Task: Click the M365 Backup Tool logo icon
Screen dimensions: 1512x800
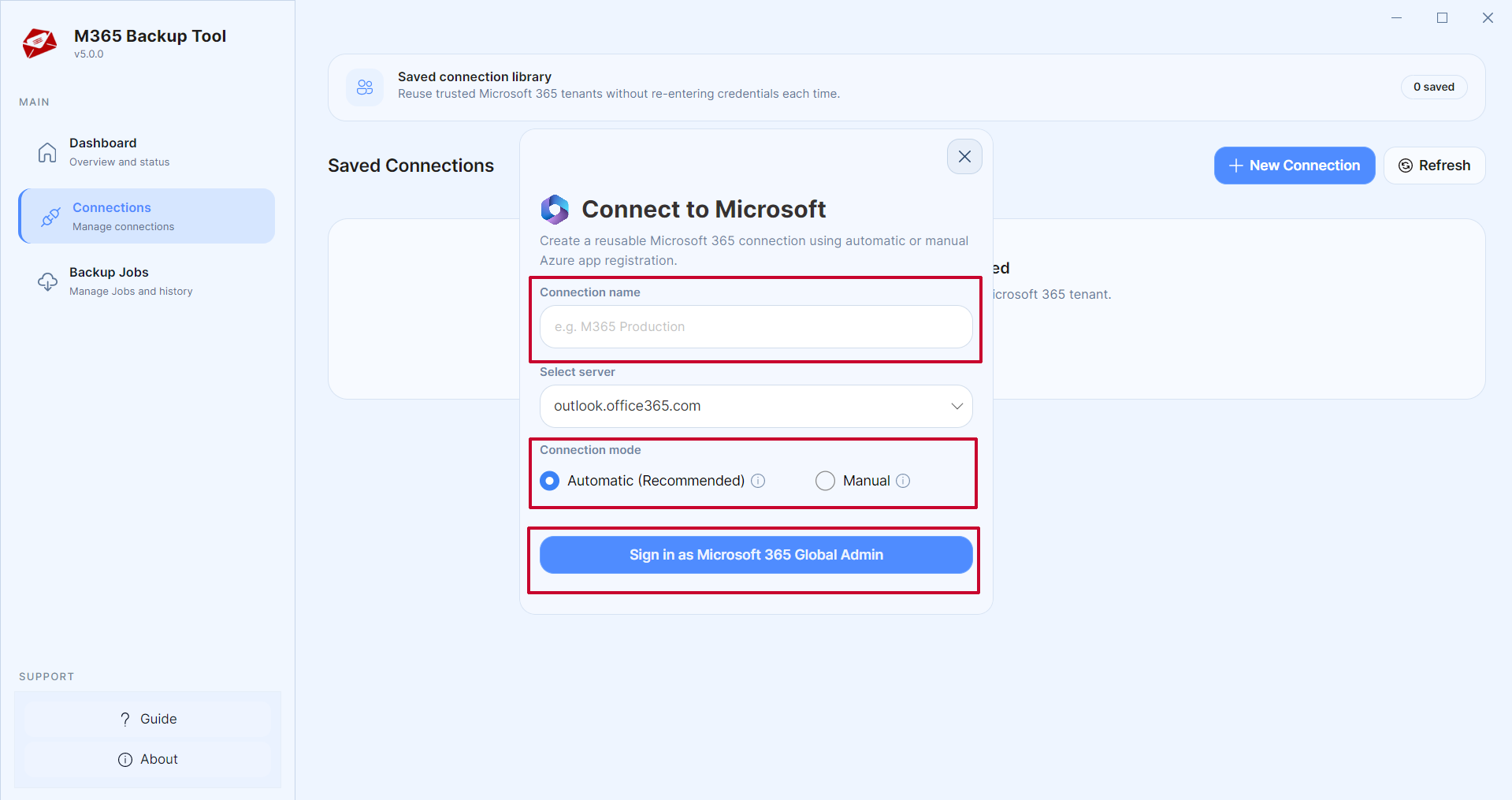Action: tap(39, 43)
